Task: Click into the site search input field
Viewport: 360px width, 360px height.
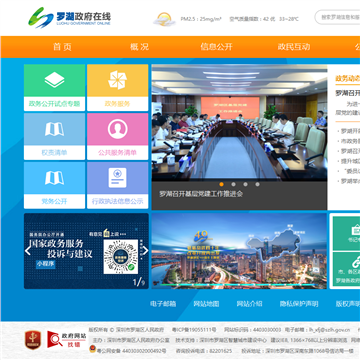Action: click(x=338, y=17)
